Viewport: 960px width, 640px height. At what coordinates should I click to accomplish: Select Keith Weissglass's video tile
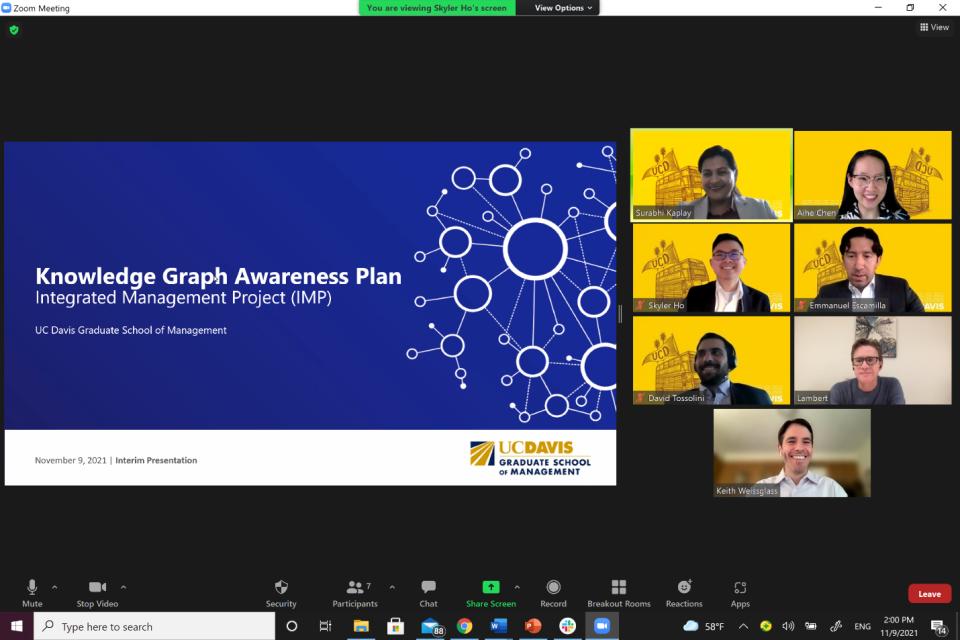pos(792,453)
